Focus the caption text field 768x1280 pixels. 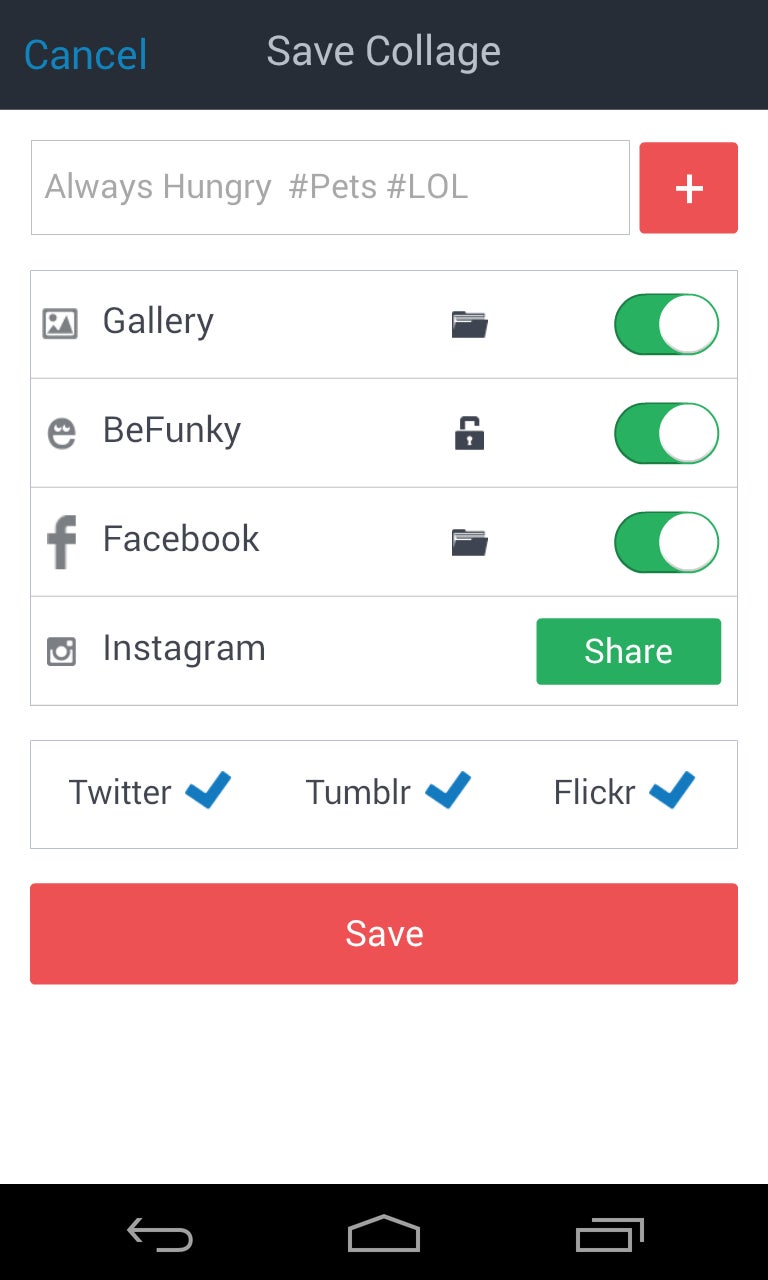click(x=330, y=188)
